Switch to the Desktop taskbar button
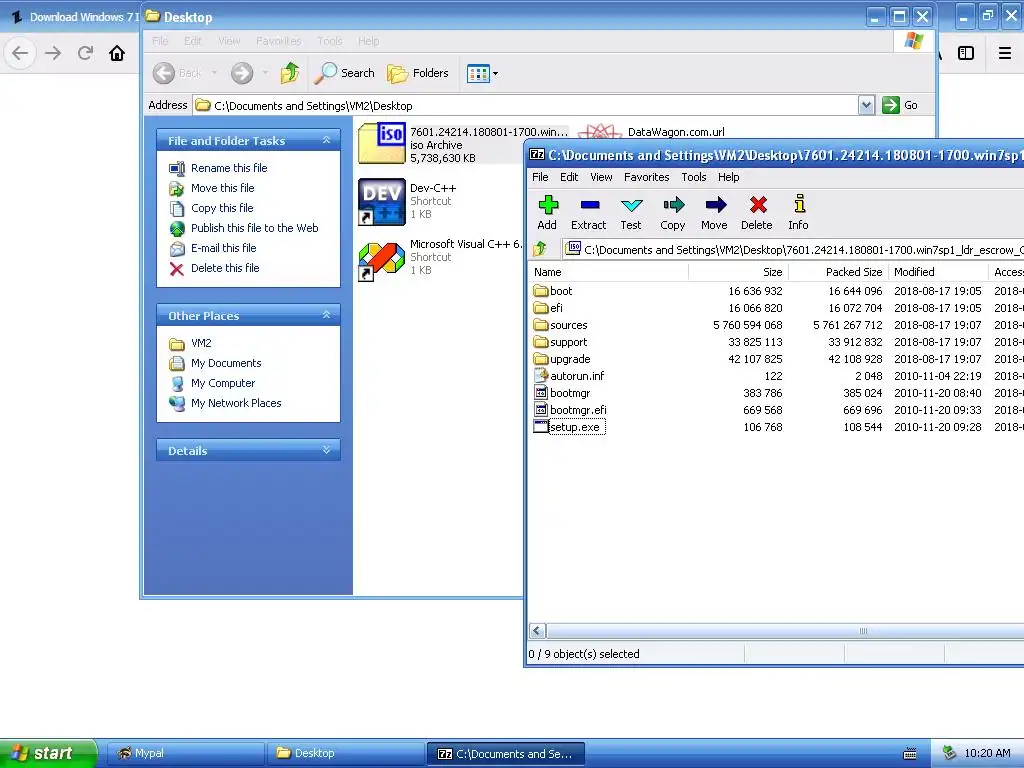Image resolution: width=1024 pixels, height=768 pixels. (x=345, y=753)
